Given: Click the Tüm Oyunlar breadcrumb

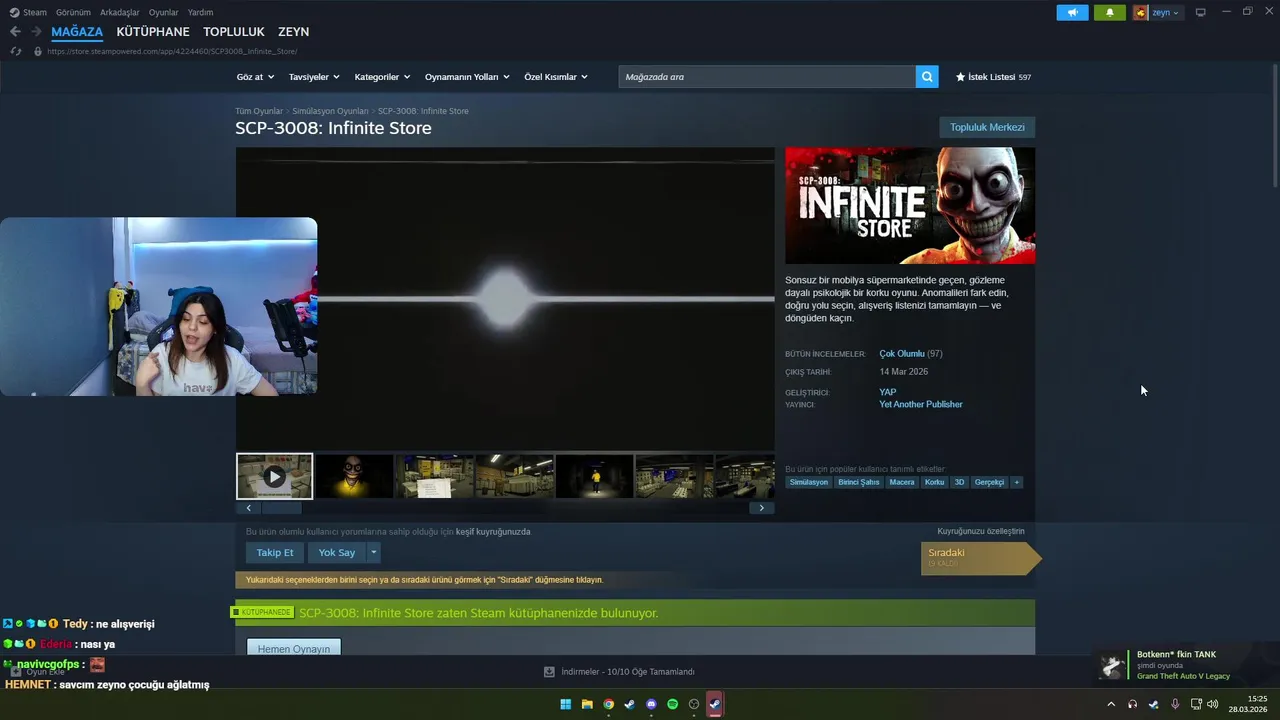Looking at the screenshot, I should click(x=259, y=111).
